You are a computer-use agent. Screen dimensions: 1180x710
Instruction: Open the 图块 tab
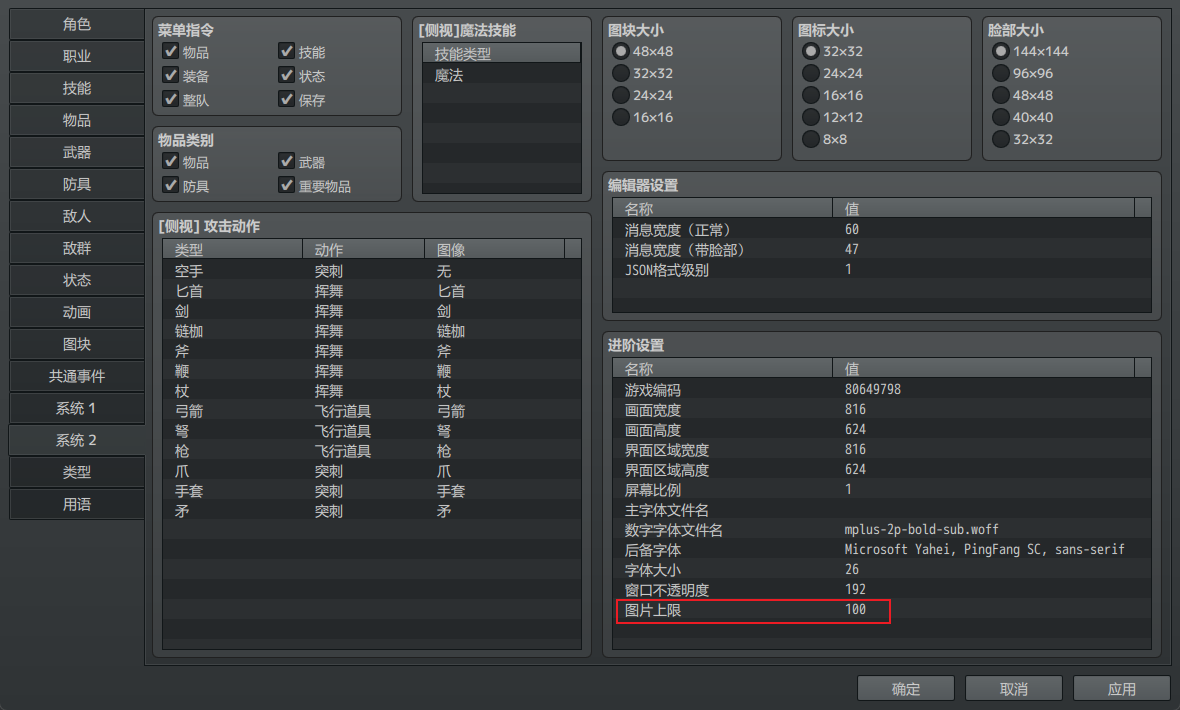pos(77,345)
